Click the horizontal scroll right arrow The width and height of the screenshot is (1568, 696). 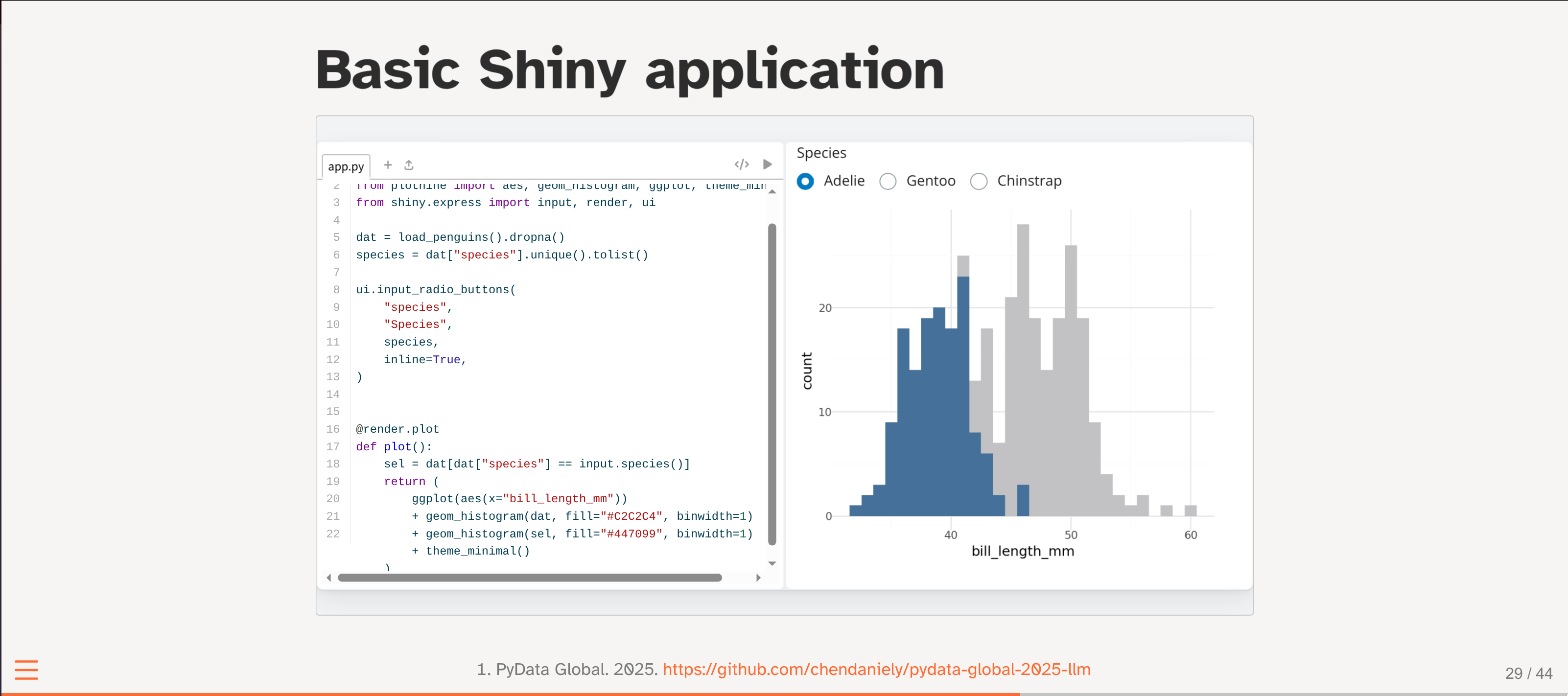coord(758,578)
